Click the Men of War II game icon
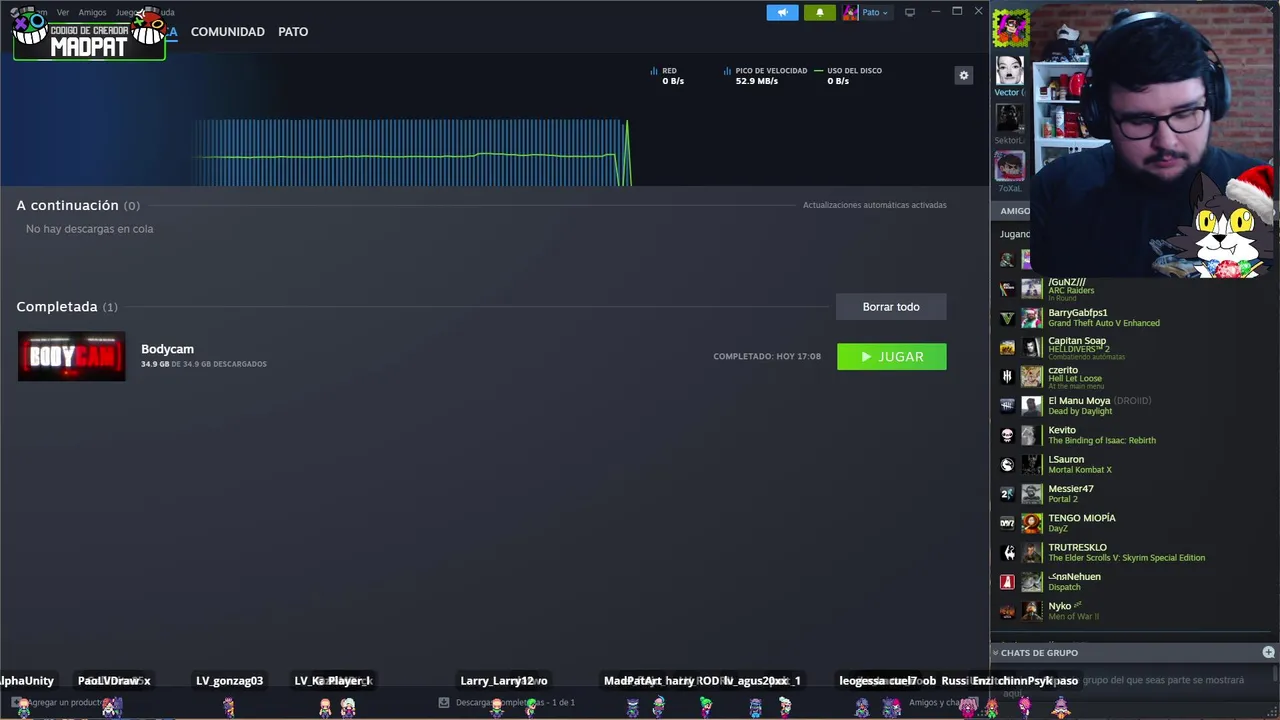This screenshot has width=1280, height=720. click(x=1007, y=611)
